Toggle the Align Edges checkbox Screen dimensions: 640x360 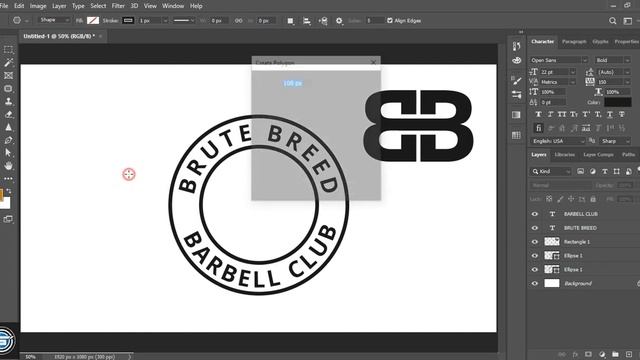[x=390, y=20]
